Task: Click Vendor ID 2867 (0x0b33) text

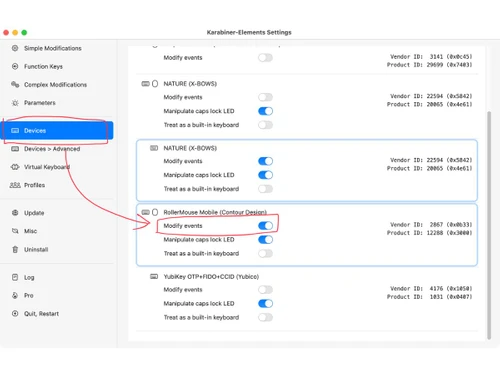Action: [x=431, y=225]
